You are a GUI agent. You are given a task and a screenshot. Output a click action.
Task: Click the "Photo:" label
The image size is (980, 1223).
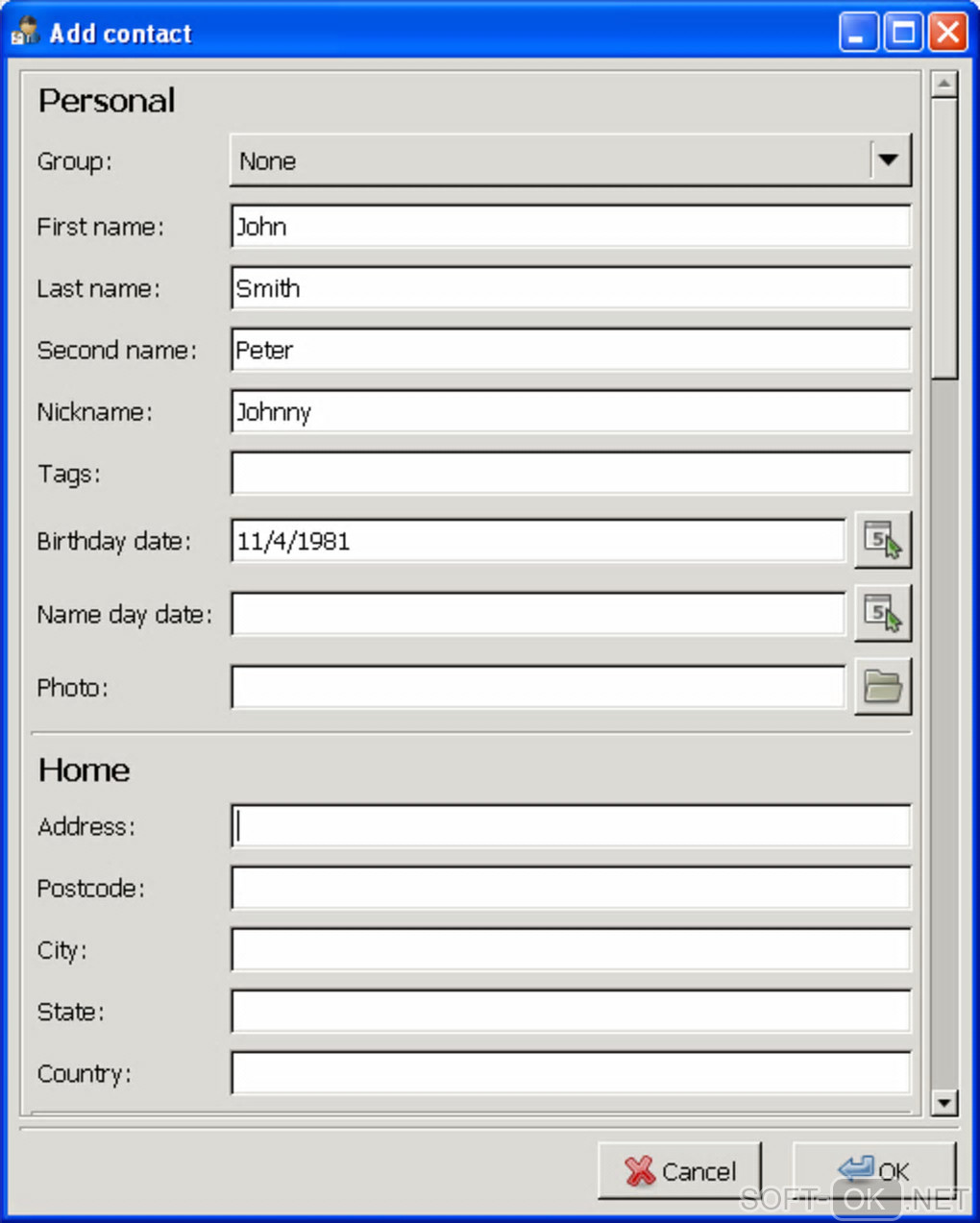pos(72,688)
